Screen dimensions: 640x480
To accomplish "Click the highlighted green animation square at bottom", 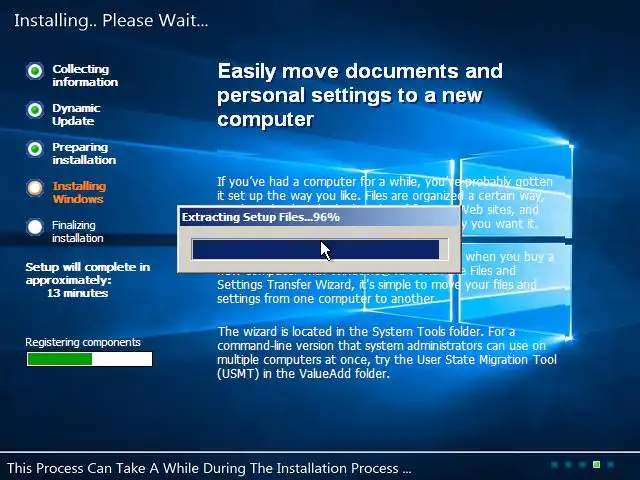I will point(596,464).
